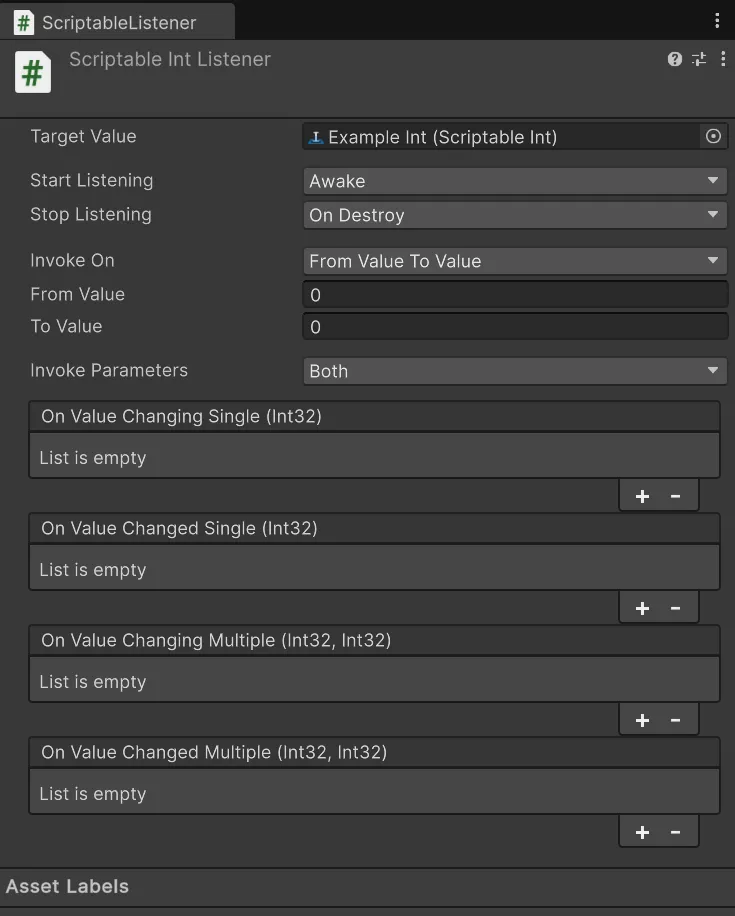Remove entry from On Value Changing Single list
Viewport: 735px width, 916px height.
[676, 496]
